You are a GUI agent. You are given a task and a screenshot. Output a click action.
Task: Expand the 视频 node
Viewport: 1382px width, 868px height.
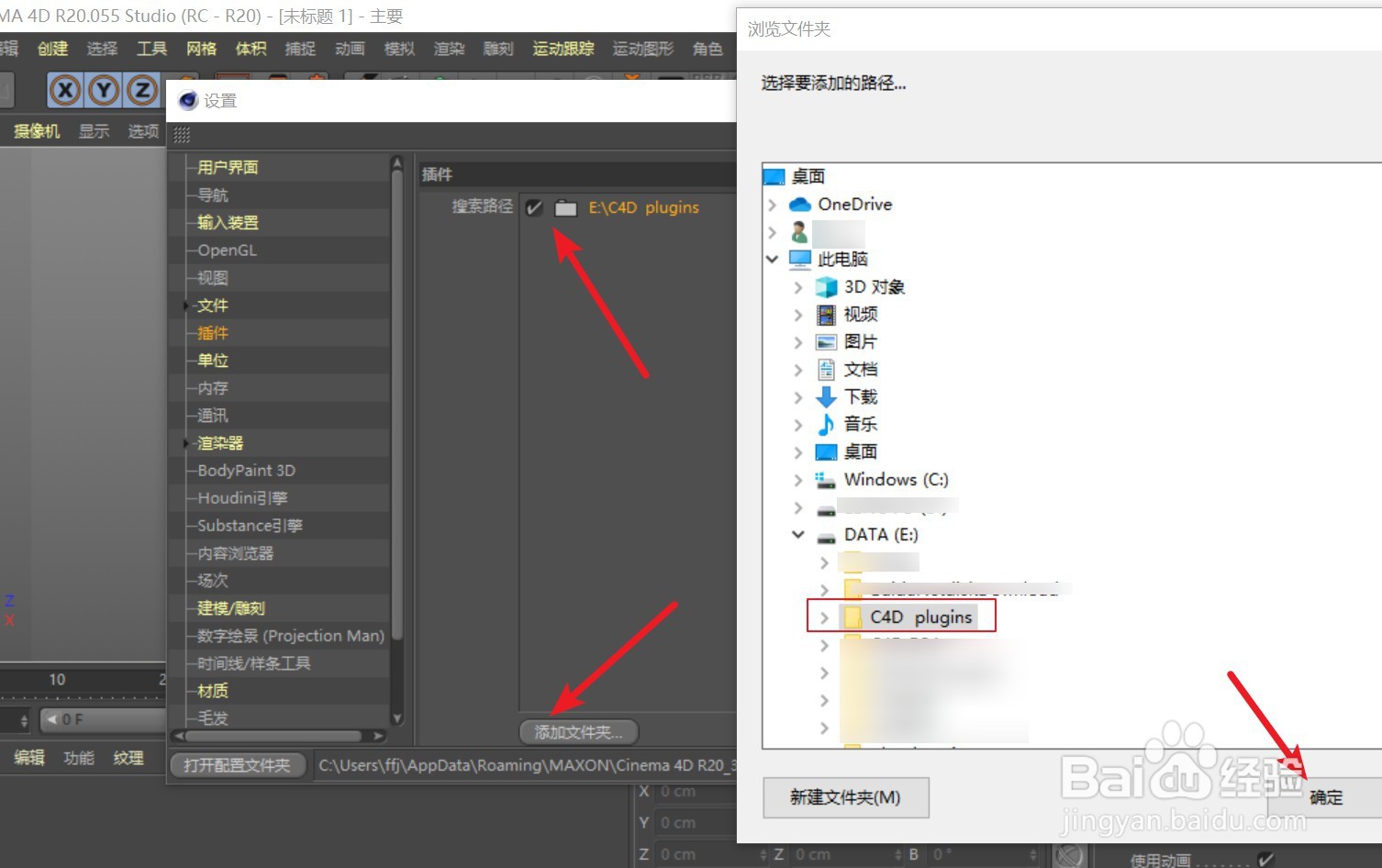[x=797, y=315]
